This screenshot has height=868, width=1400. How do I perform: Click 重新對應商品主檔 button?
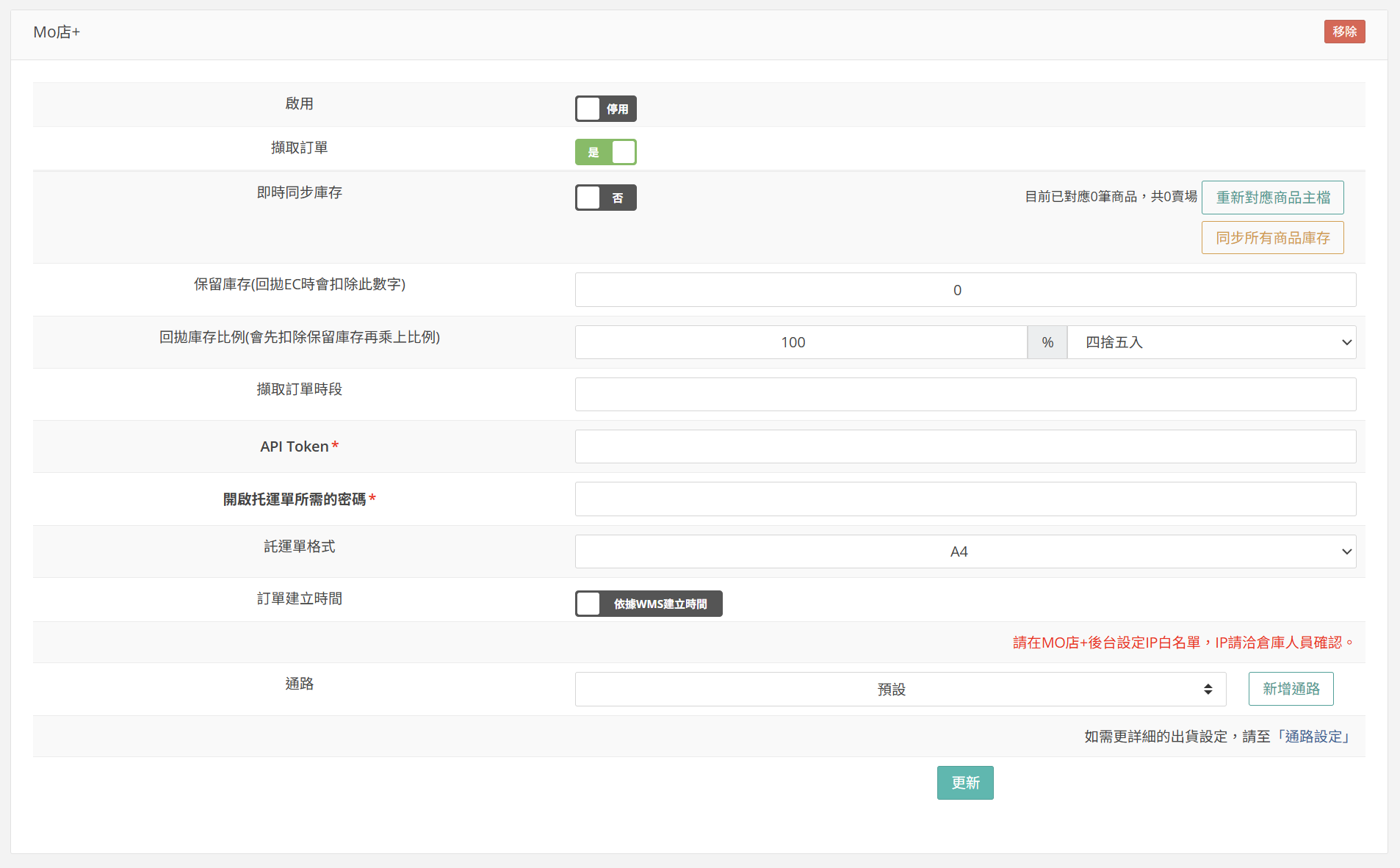pos(1272,198)
